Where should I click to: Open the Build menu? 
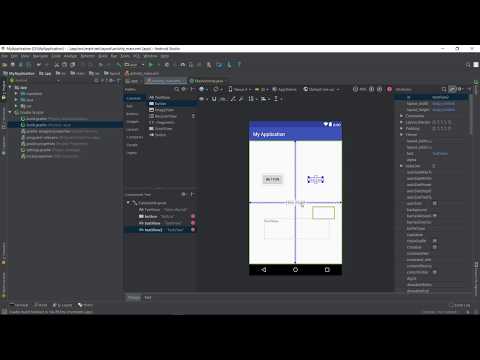tap(103, 56)
